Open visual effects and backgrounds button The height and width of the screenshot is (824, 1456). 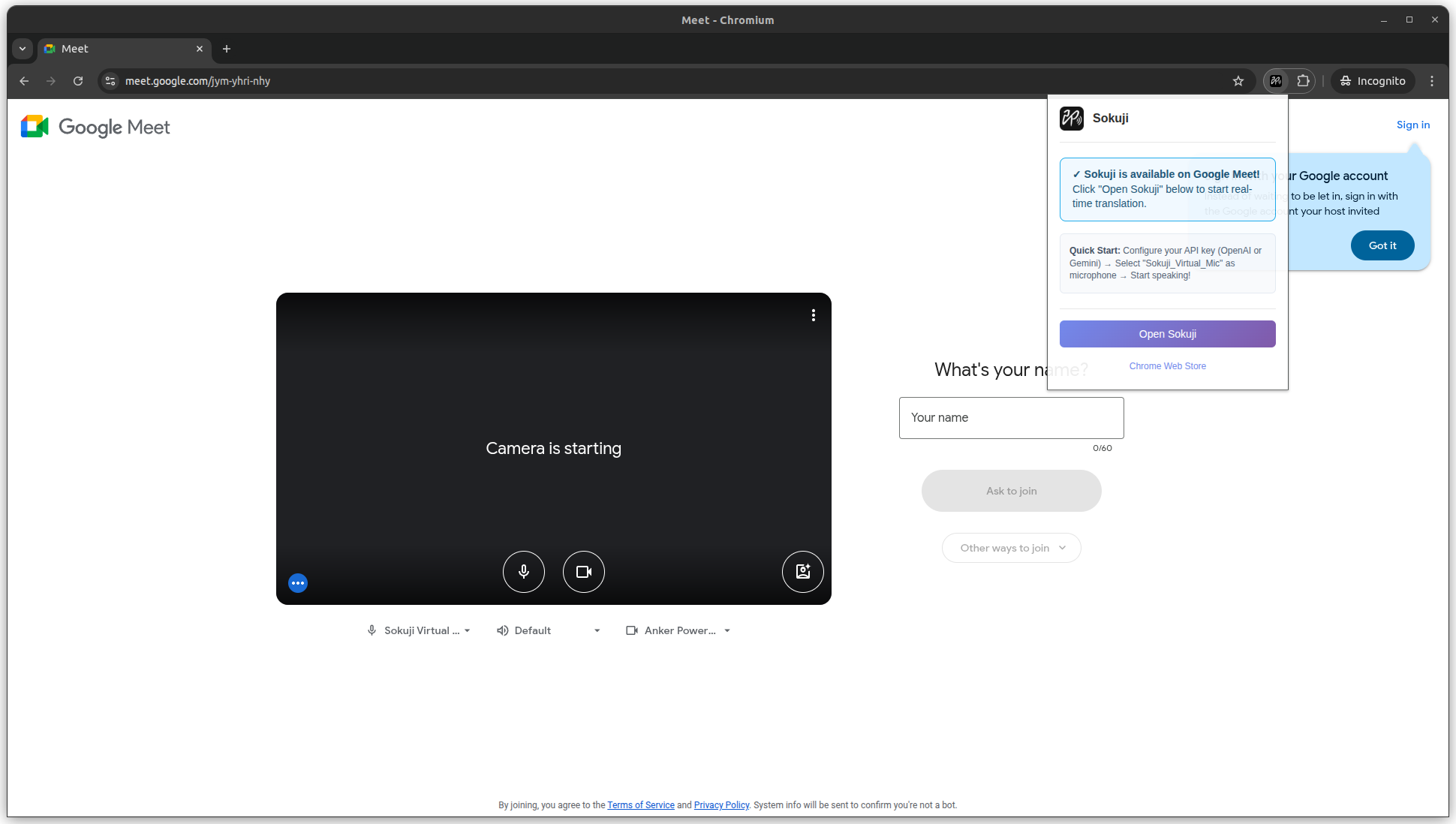coord(803,572)
